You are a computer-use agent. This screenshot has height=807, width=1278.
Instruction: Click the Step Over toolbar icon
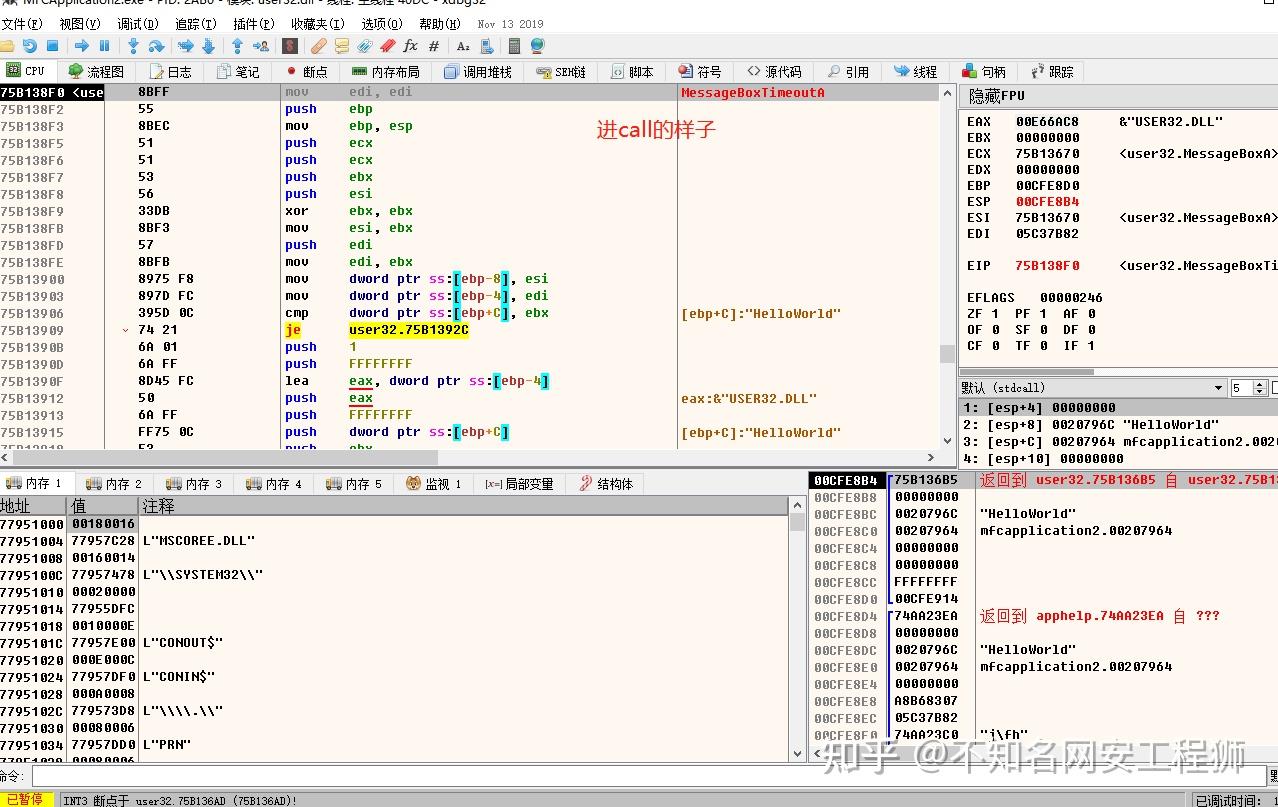point(156,46)
